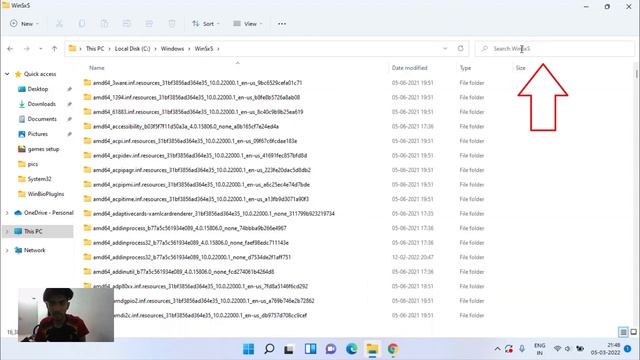
Task: Click the Copy icon in toolbar
Action: pyautogui.click(x=82, y=24)
